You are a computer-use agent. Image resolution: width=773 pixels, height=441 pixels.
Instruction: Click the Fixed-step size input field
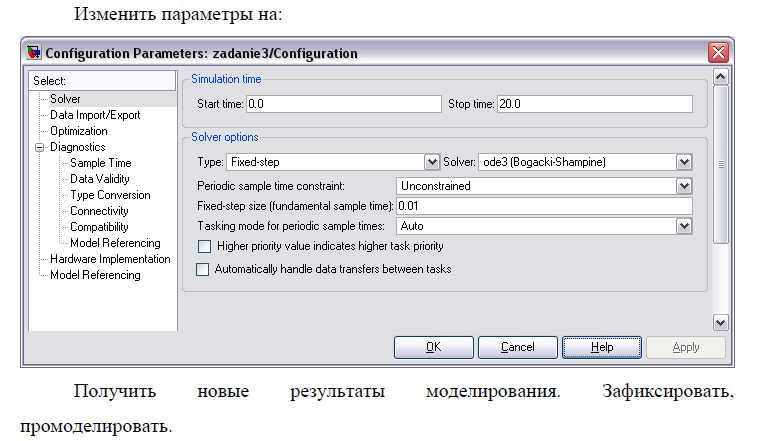544,206
